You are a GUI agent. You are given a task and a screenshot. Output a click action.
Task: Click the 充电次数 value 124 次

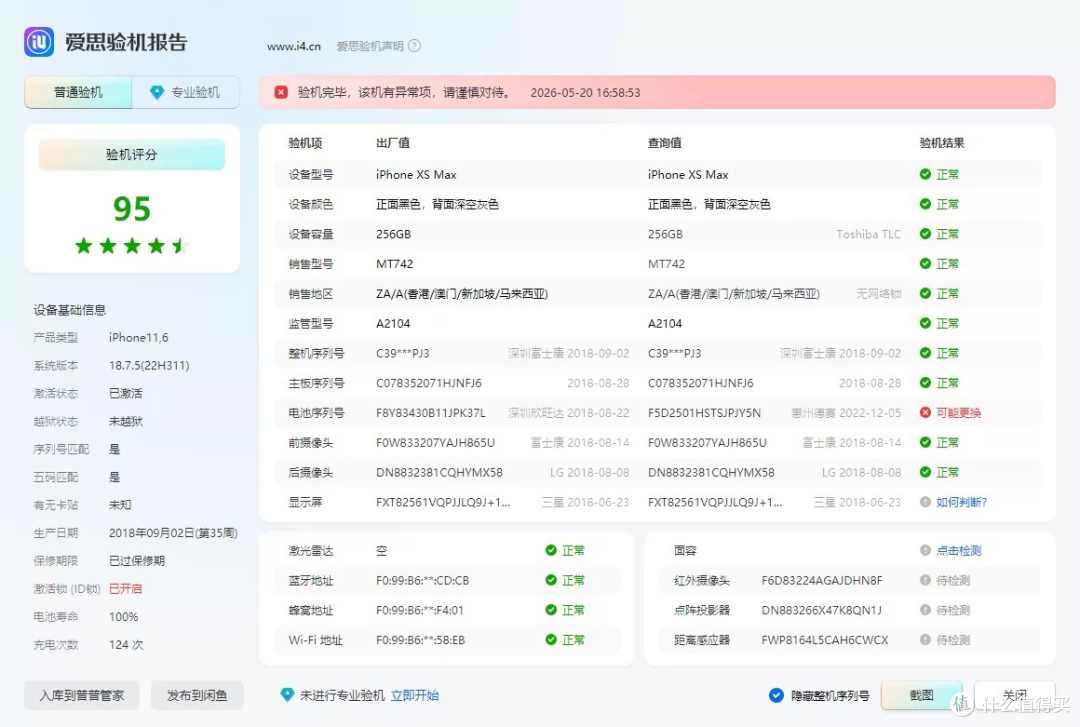coord(126,644)
